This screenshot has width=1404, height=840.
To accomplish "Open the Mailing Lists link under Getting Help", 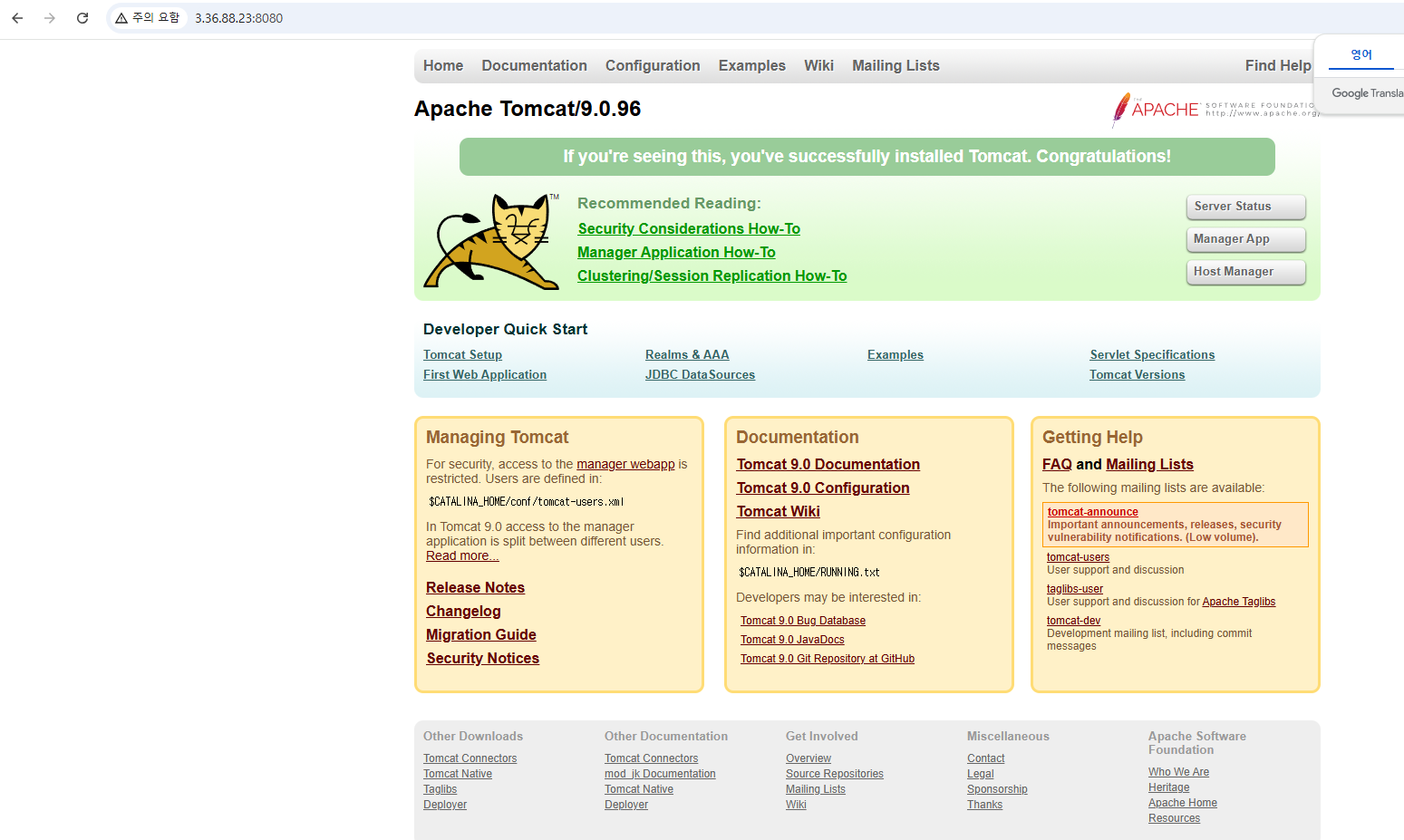I will coord(1149,464).
